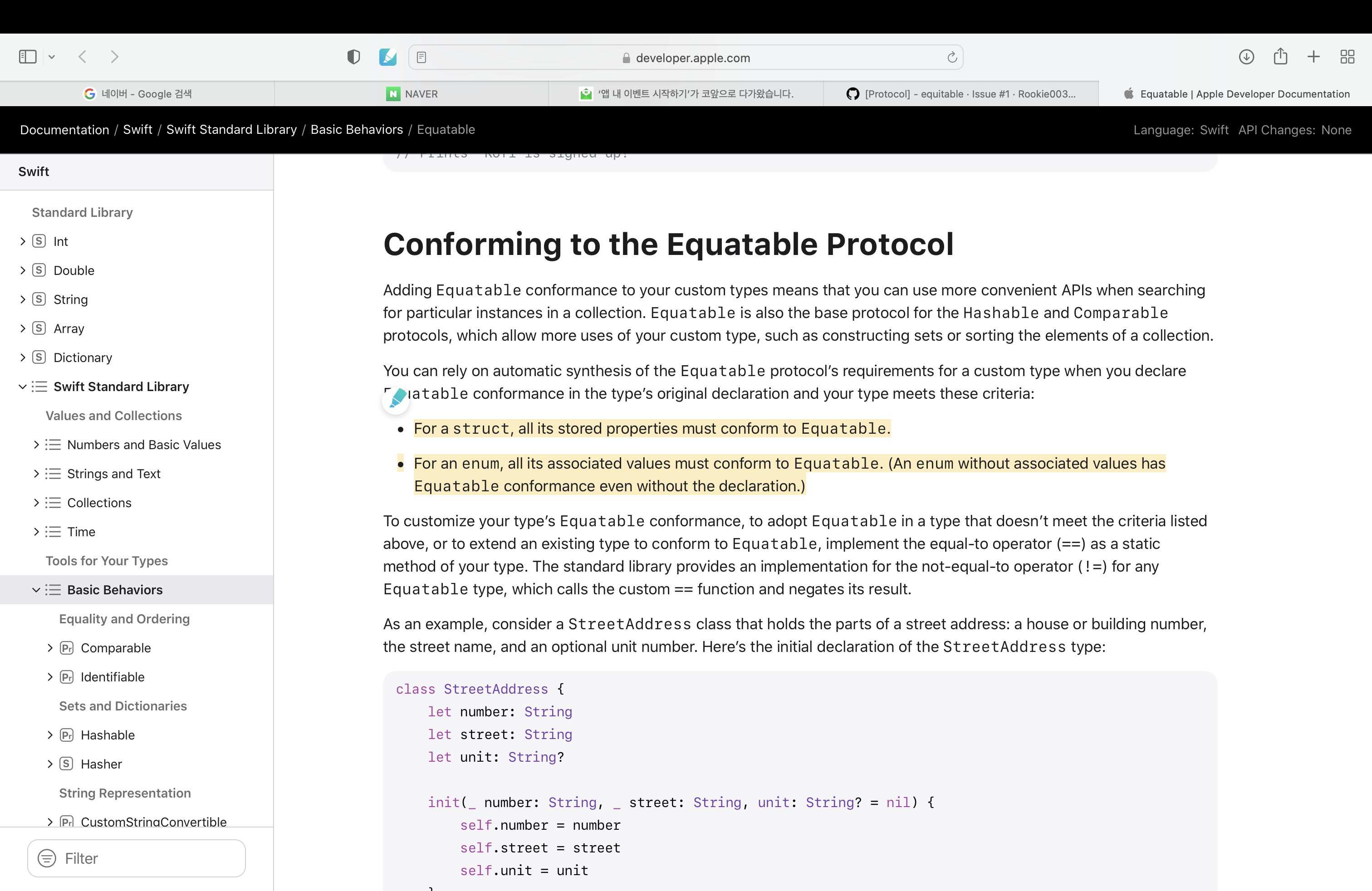The width and height of the screenshot is (1372, 891).
Task: Show the tab overview grid
Action: click(x=1347, y=56)
